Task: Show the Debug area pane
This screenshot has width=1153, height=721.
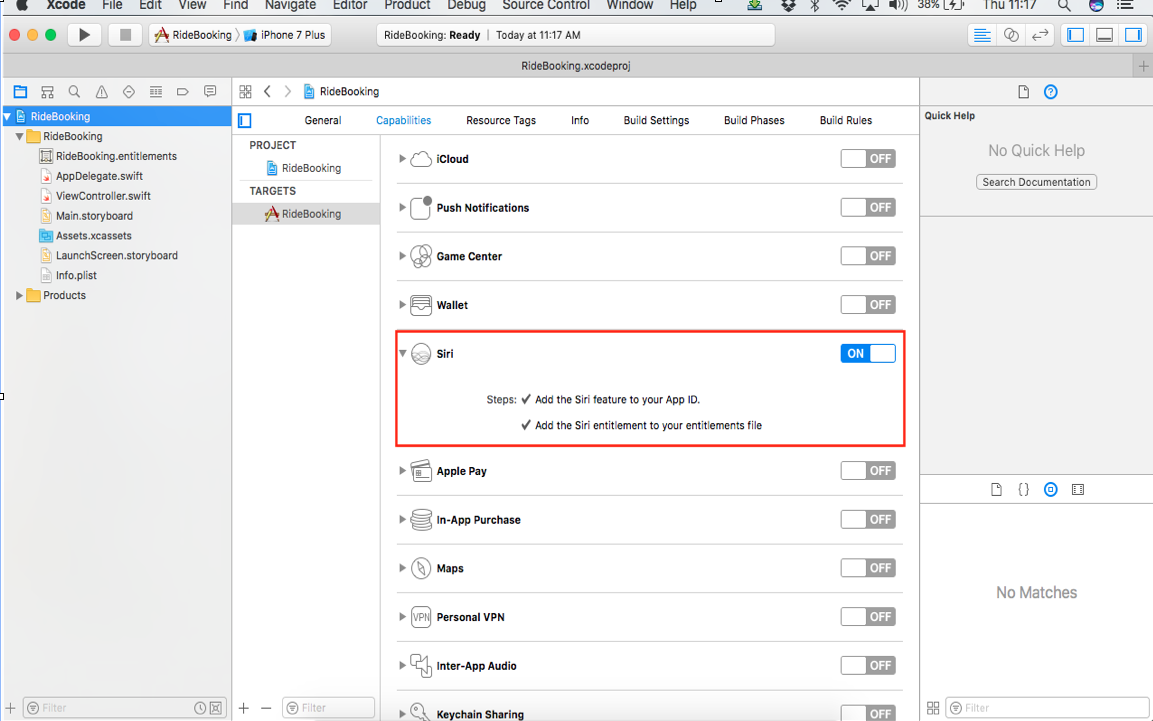Action: point(1104,35)
